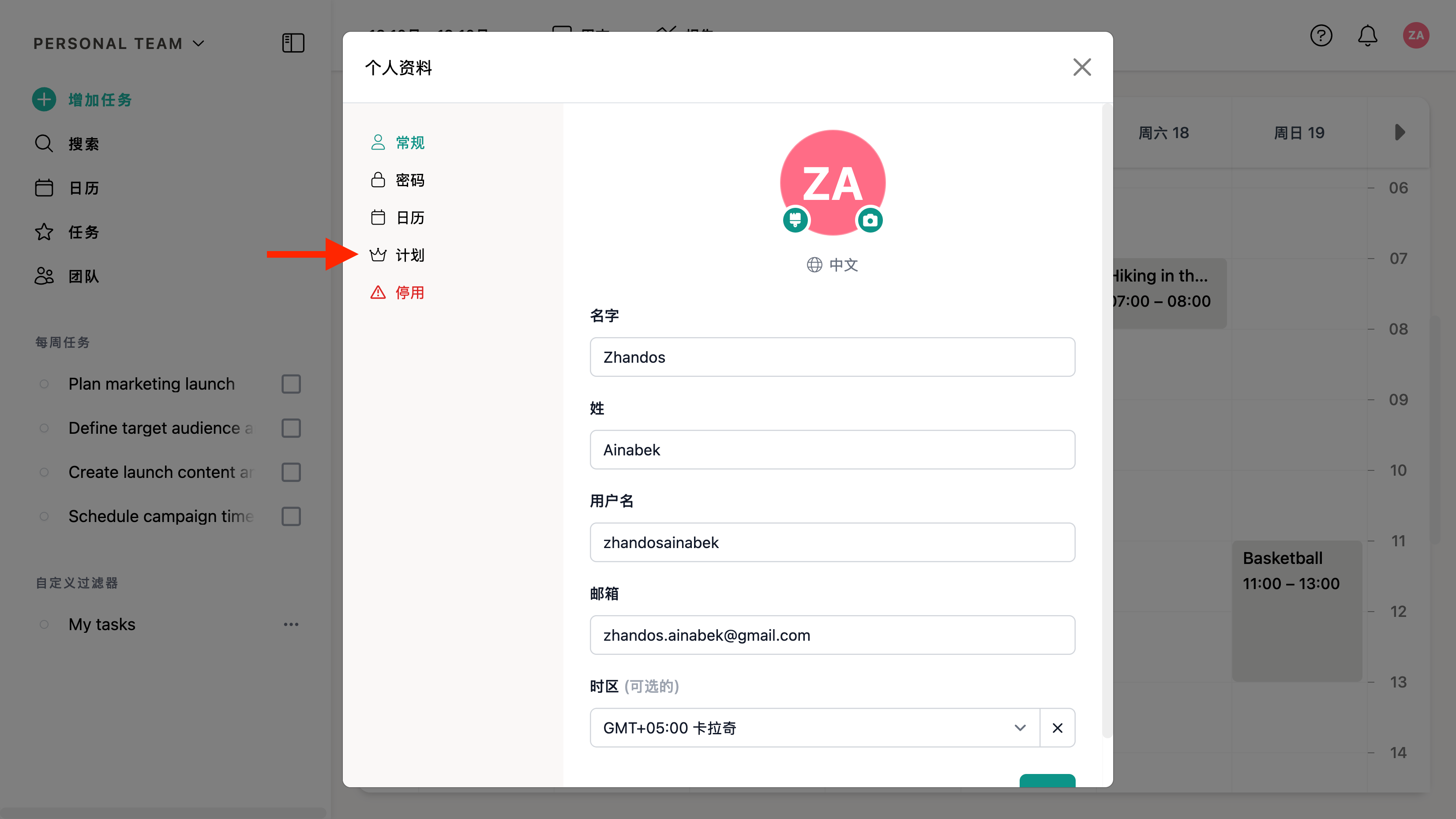The width and height of the screenshot is (1456, 819).
Task: Open My tasks more options menu
Action: click(x=291, y=624)
